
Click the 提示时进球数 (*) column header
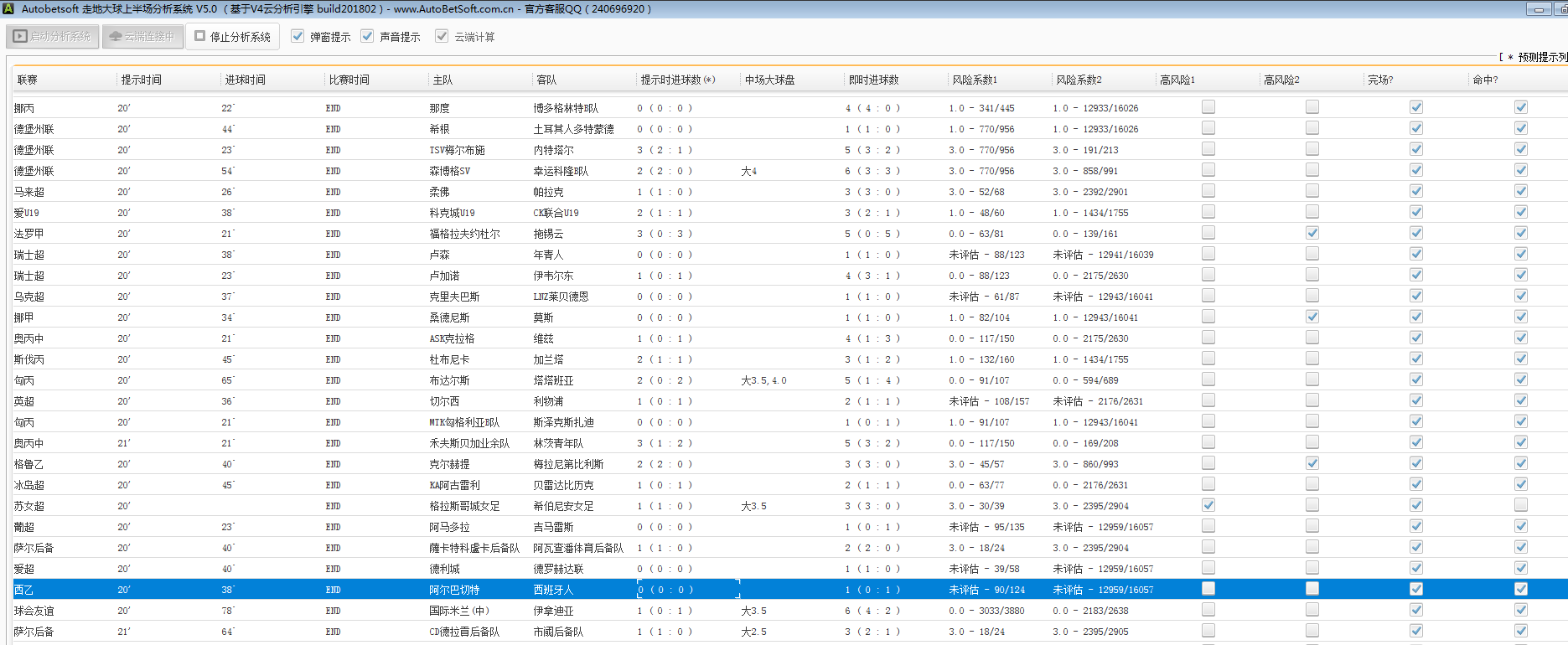677,80
